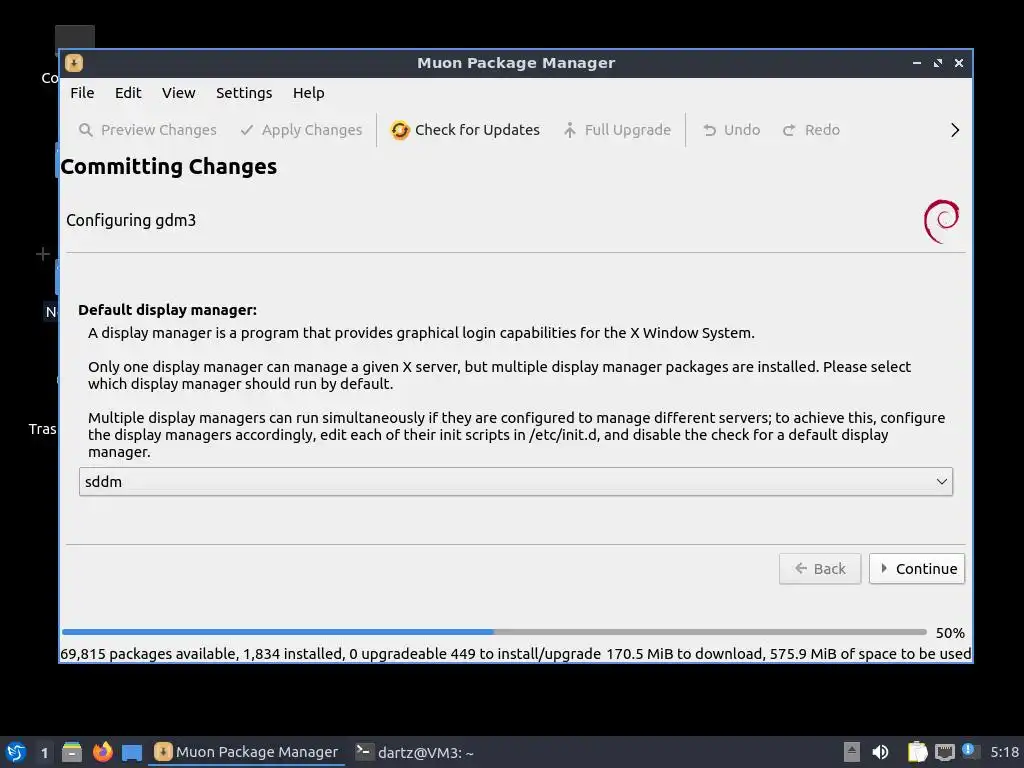This screenshot has height=768, width=1024.
Task: Click the '50%' progress label
Action: [x=950, y=633]
